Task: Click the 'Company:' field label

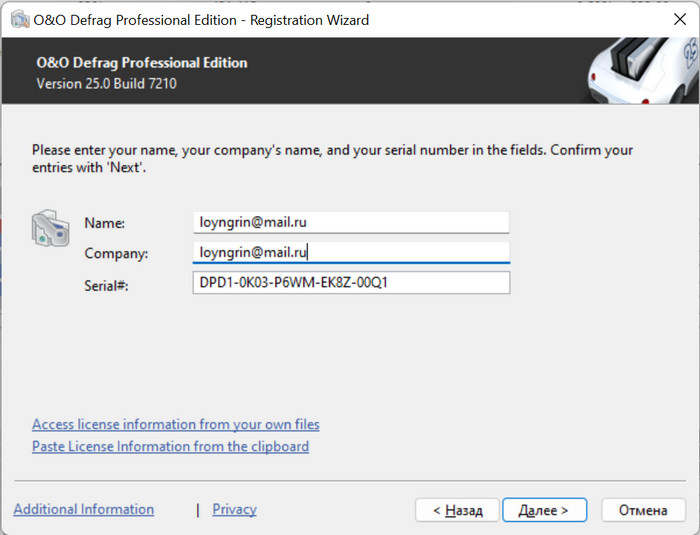Action: click(x=116, y=254)
